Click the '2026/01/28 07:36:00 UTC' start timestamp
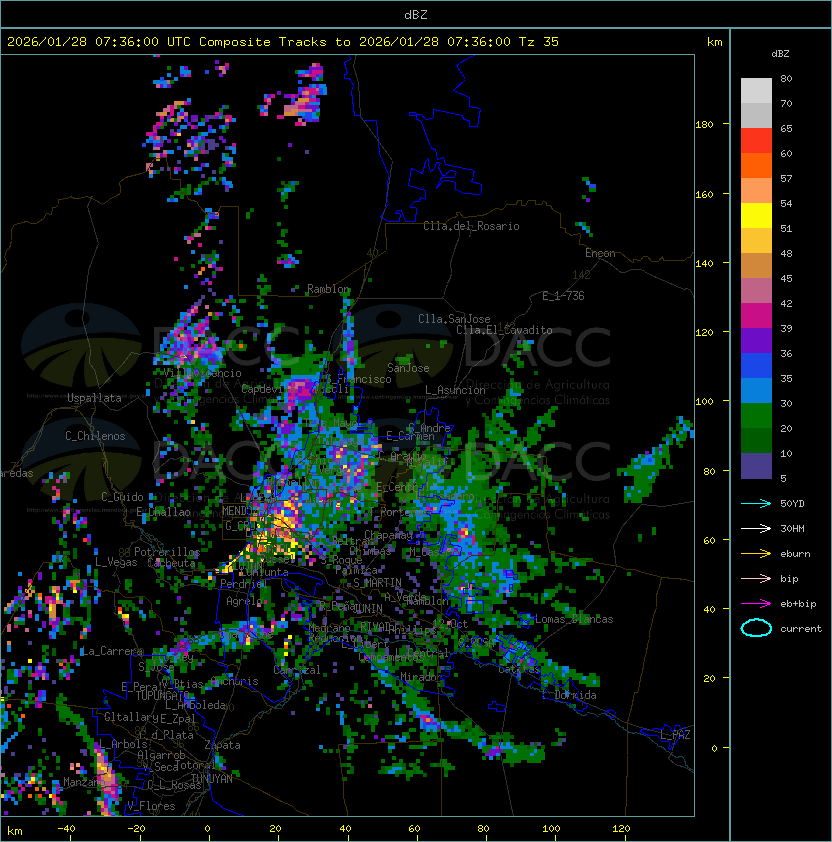Viewport: 832px width, 842px height. (98, 42)
